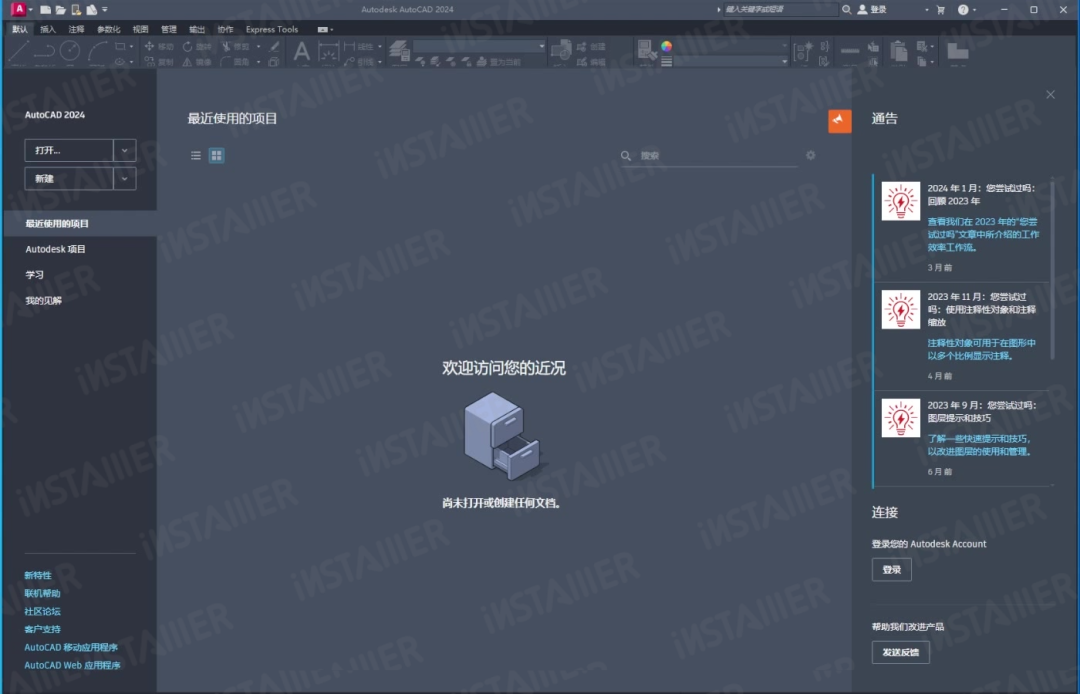Image resolution: width=1080 pixels, height=694 pixels.
Task: Switch recent items to grid view
Action: click(216, 156)
